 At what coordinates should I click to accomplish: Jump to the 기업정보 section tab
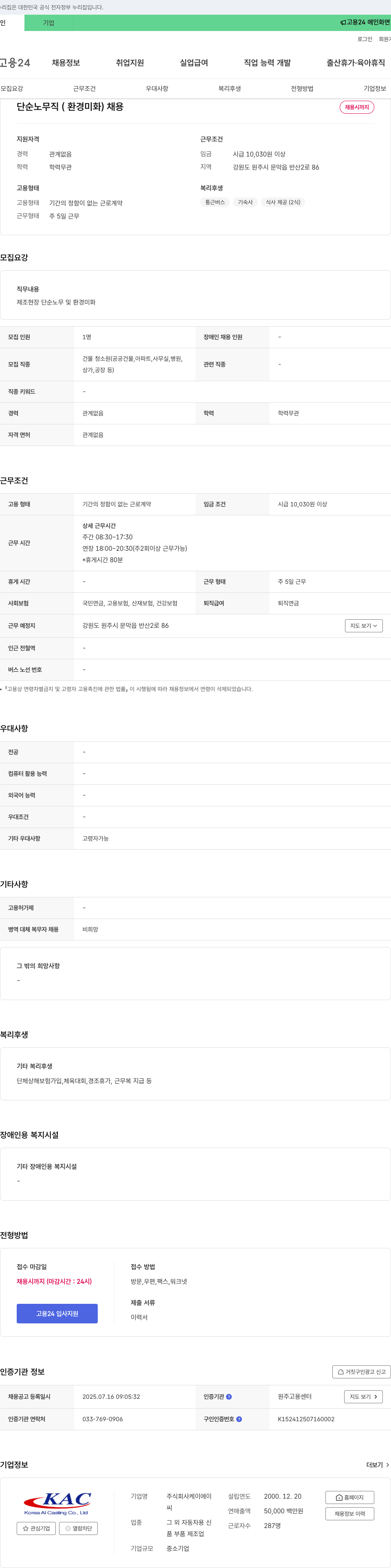(375, 88)
